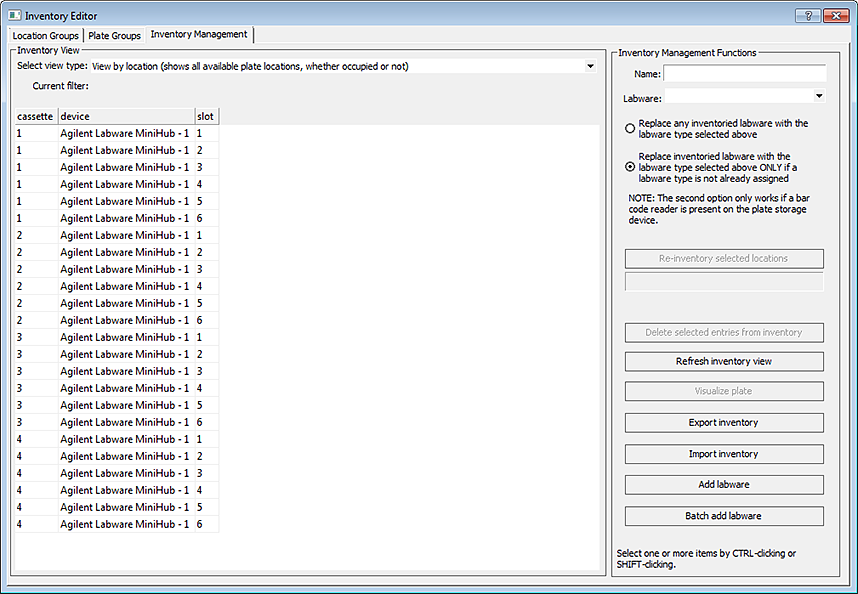Screen dimensions: 858x594
Task: Sort by the cassette column header
Action: click(35, 116)
